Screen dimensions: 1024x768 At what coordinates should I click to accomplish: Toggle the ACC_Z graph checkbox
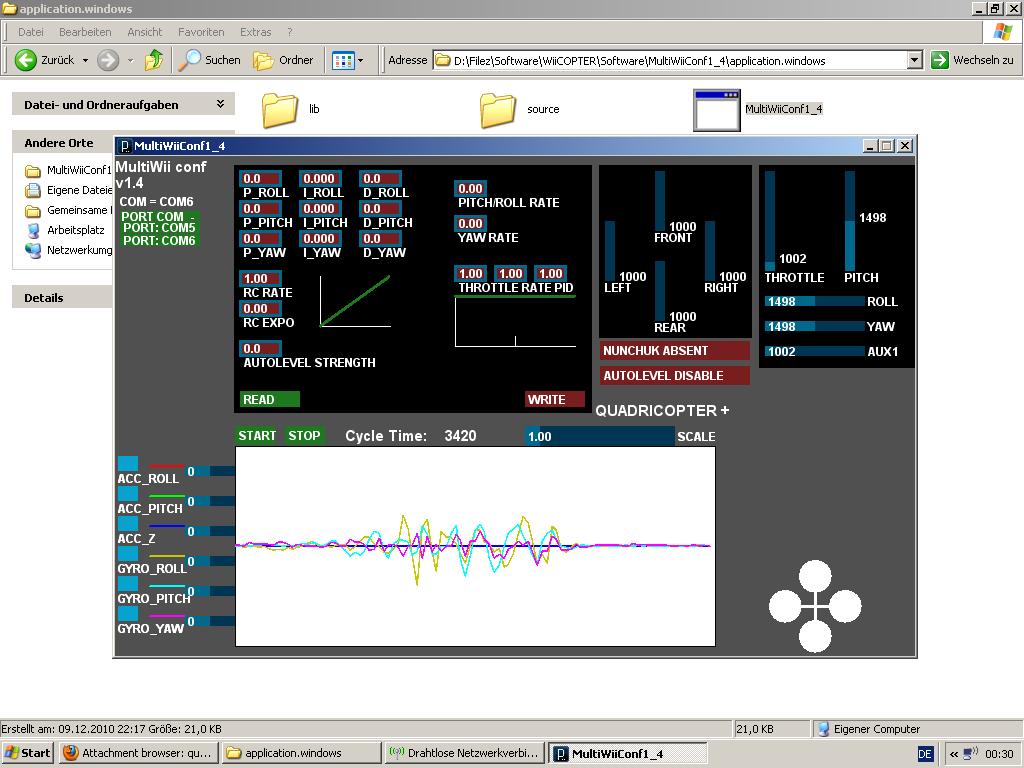click(128, 524)
